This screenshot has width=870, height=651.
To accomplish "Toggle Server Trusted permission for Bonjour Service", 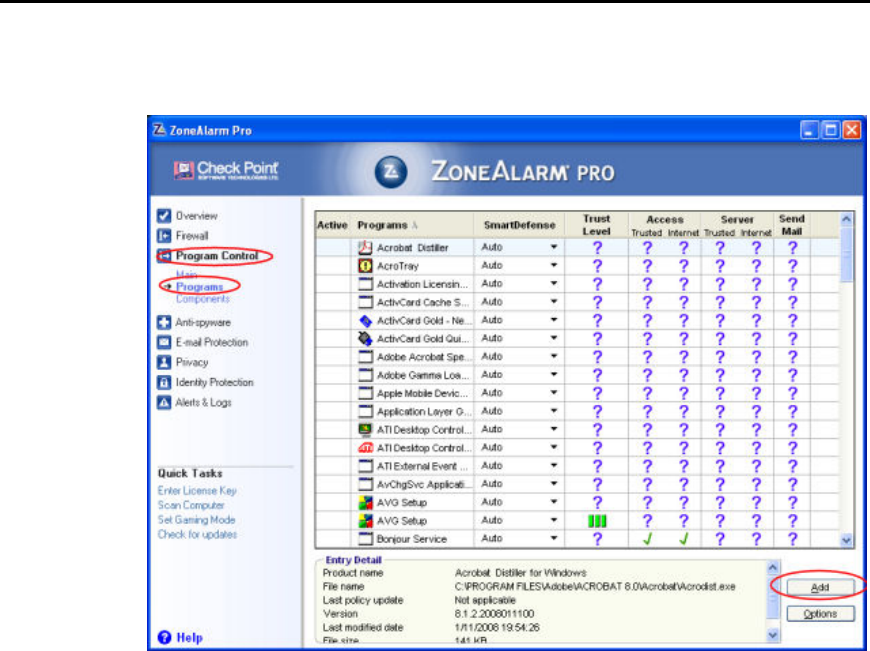I will coord(720,539).
